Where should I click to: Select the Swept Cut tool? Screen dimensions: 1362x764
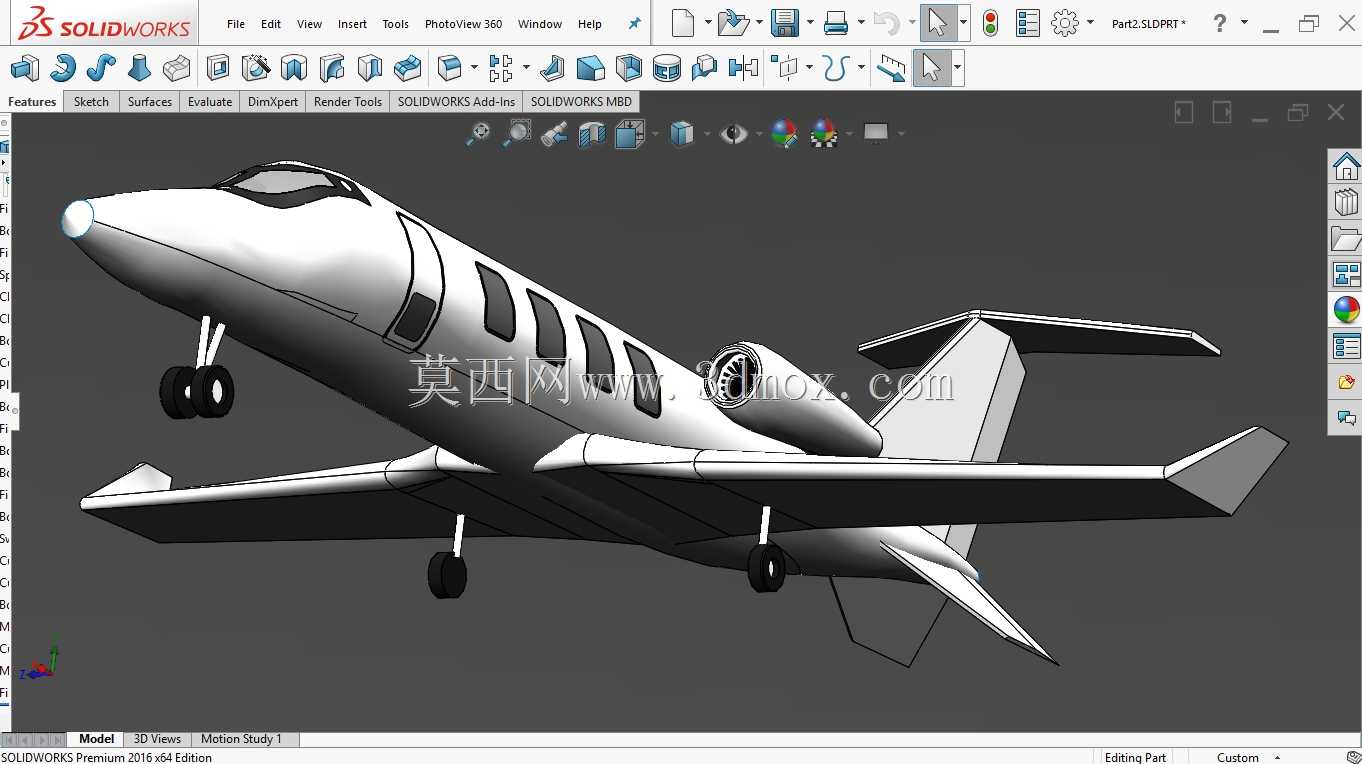pos(332,68)
